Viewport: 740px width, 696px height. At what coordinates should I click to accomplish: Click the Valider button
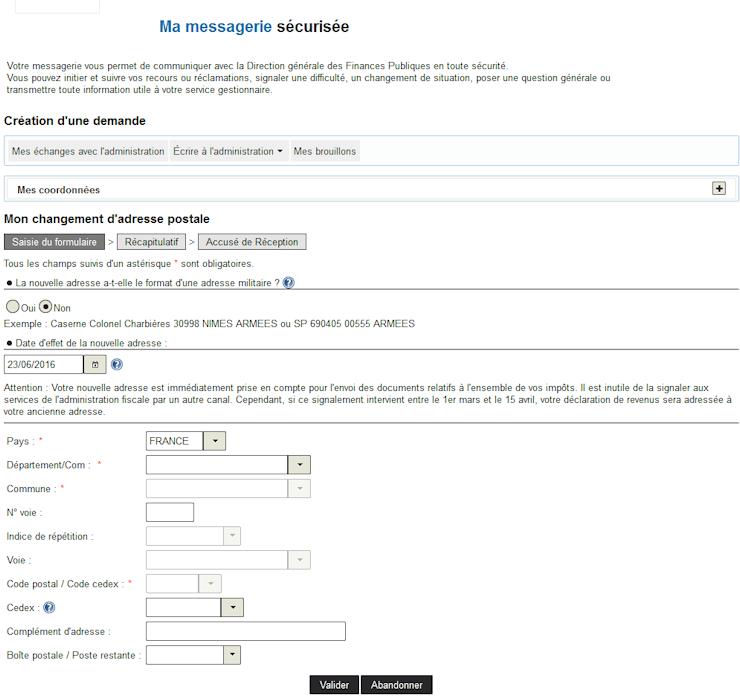334,685
